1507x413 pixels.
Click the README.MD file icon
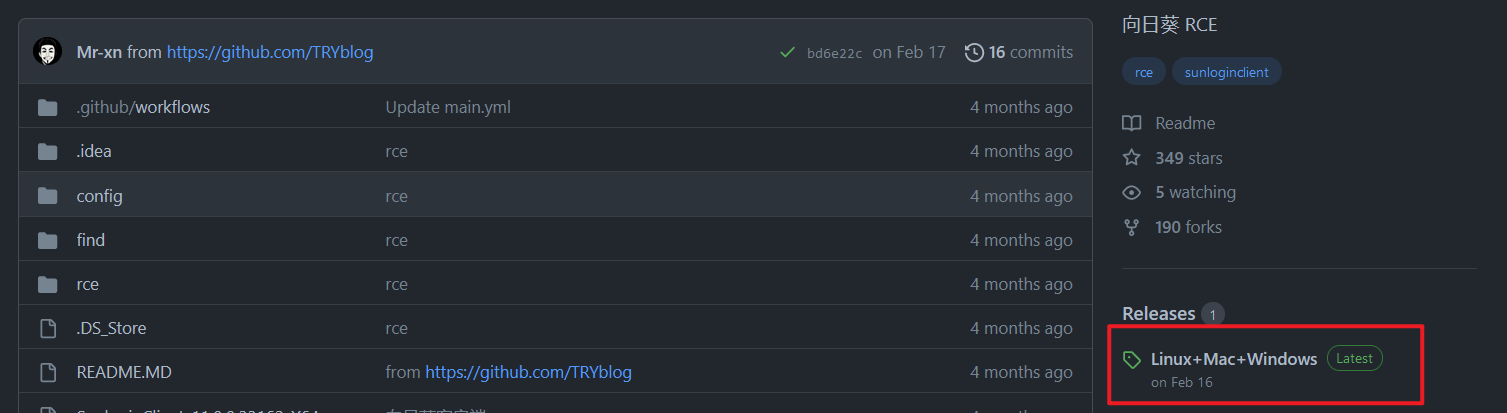pyautogui.click(x=47, y=372)
